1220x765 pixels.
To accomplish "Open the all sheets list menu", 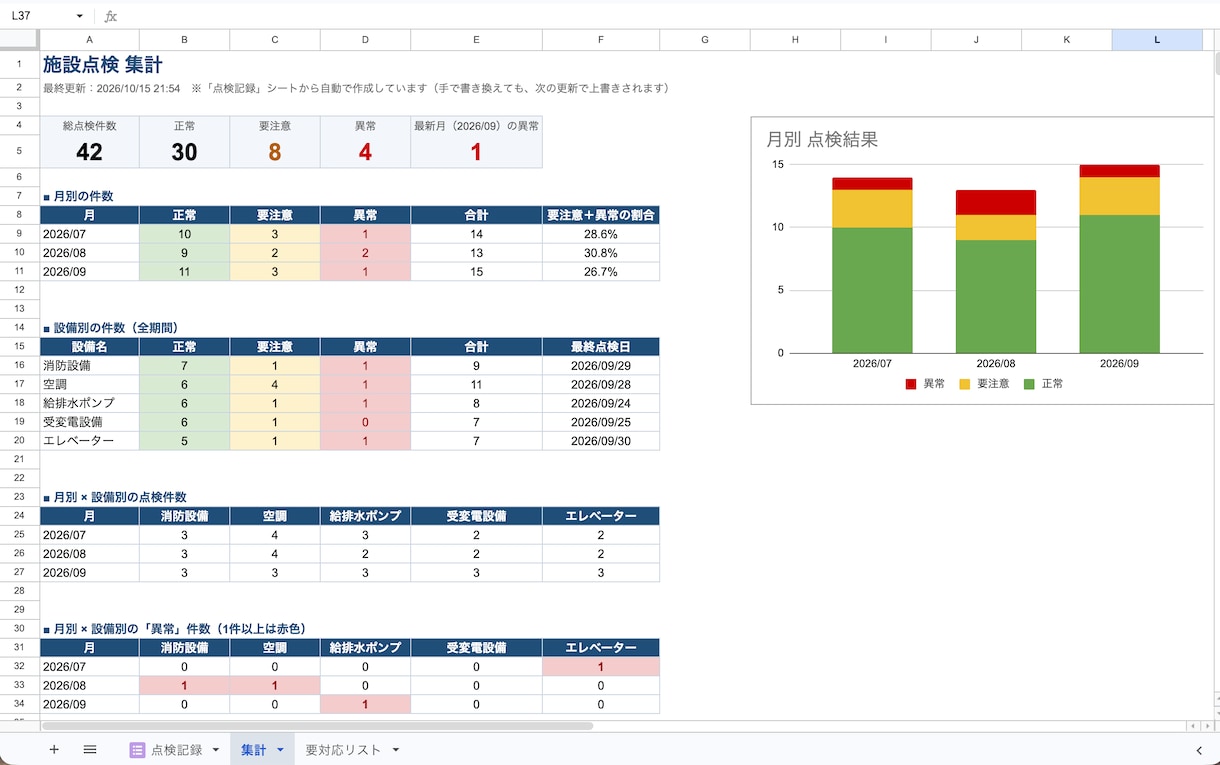I will pos(90,749).
